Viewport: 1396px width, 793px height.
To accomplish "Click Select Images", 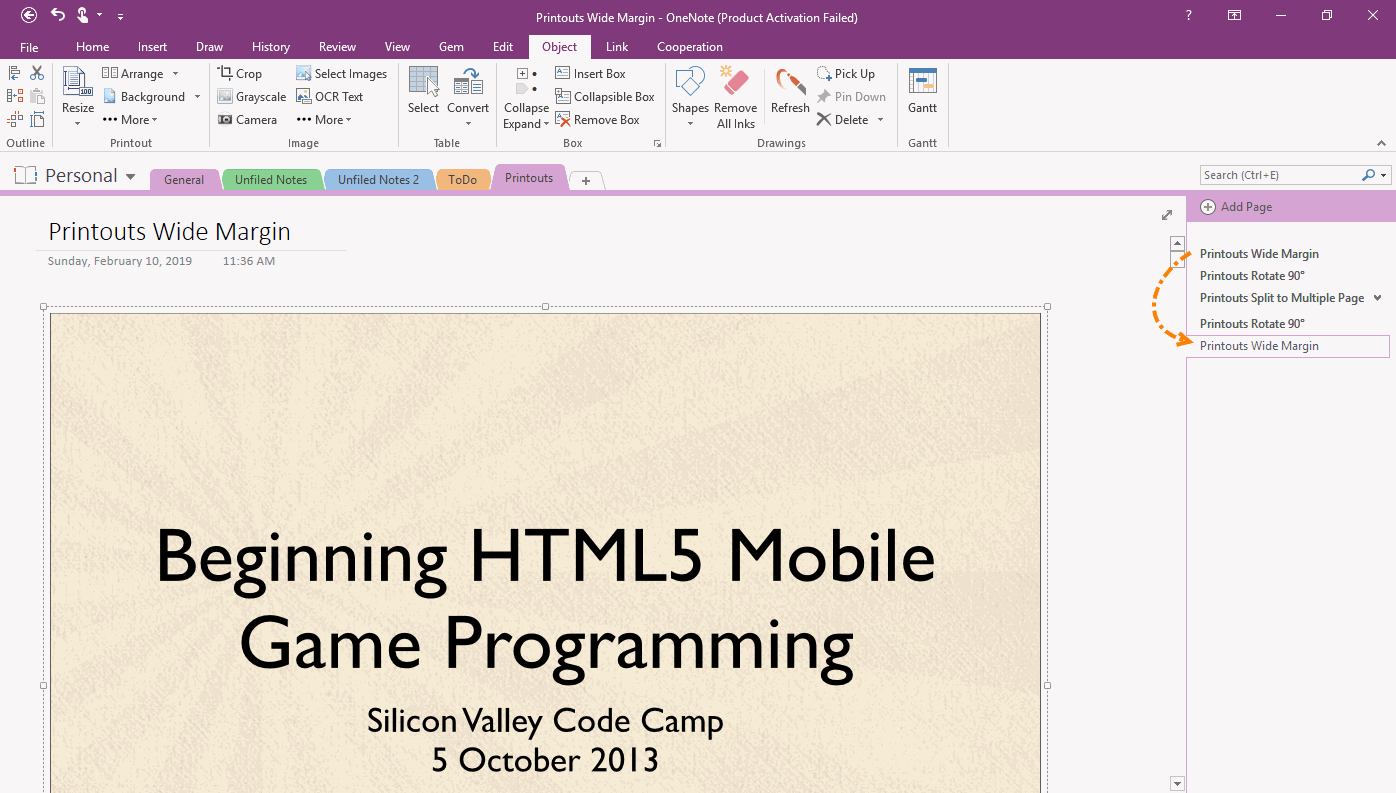I will pyautogui.click(x=341, y=74).
